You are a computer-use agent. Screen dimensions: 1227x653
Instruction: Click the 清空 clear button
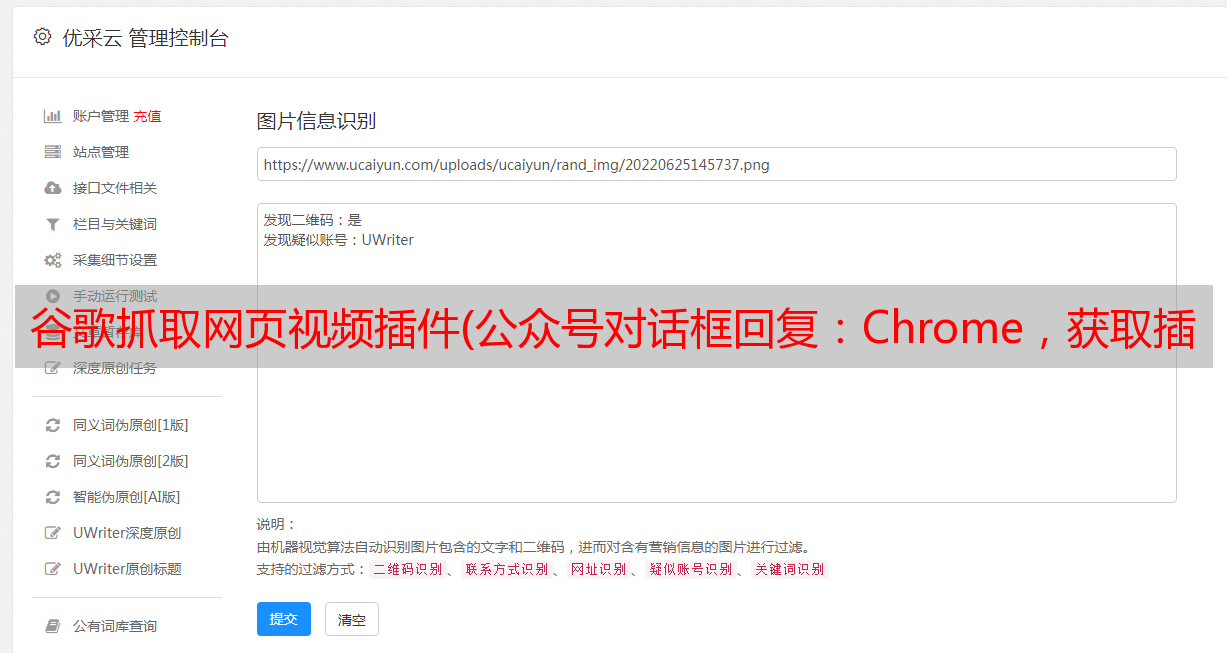pyautogui.click(x=352, y=620)
